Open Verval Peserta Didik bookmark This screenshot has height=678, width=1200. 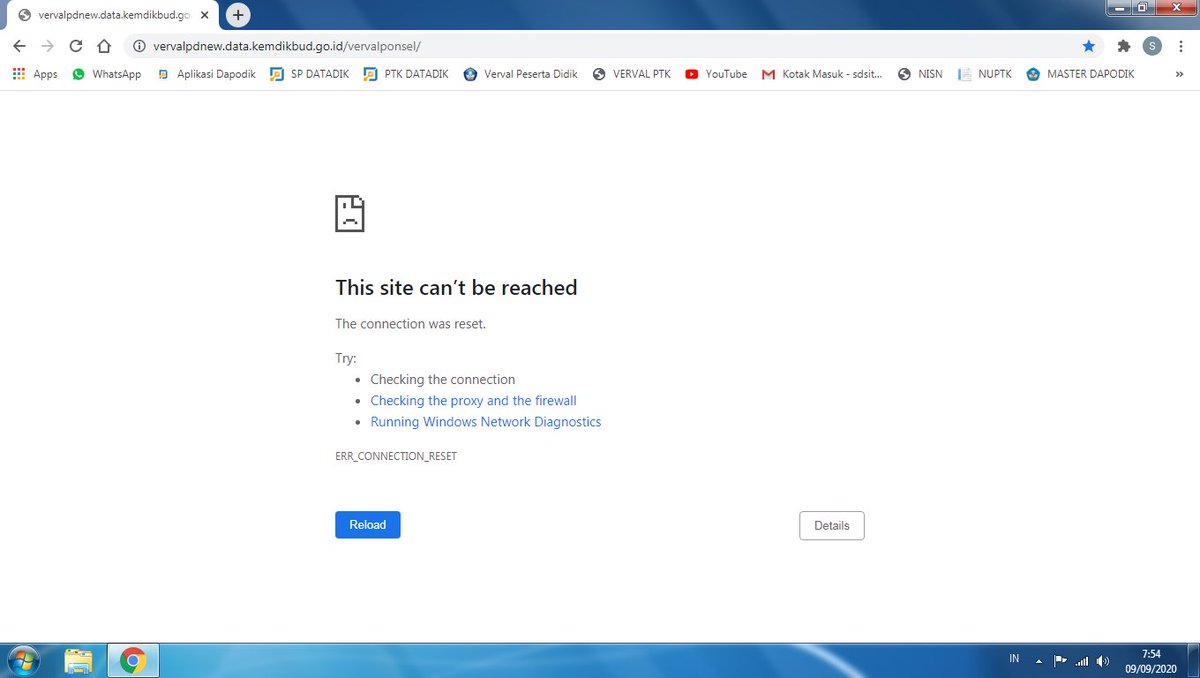(521, 74)
